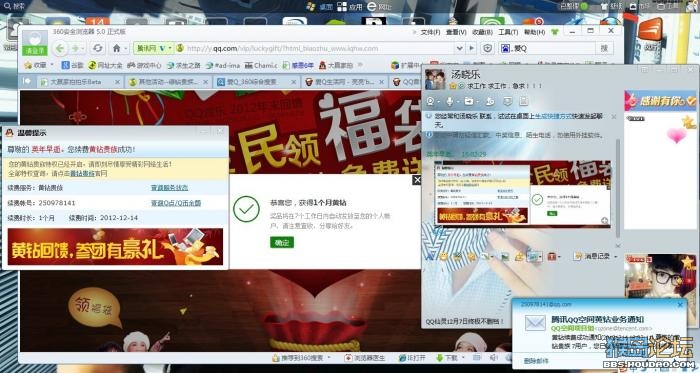Open the 谷歌 bookmark
This screenshot has height=373, width=700.
pyautogui.click(x=72, y=65)
